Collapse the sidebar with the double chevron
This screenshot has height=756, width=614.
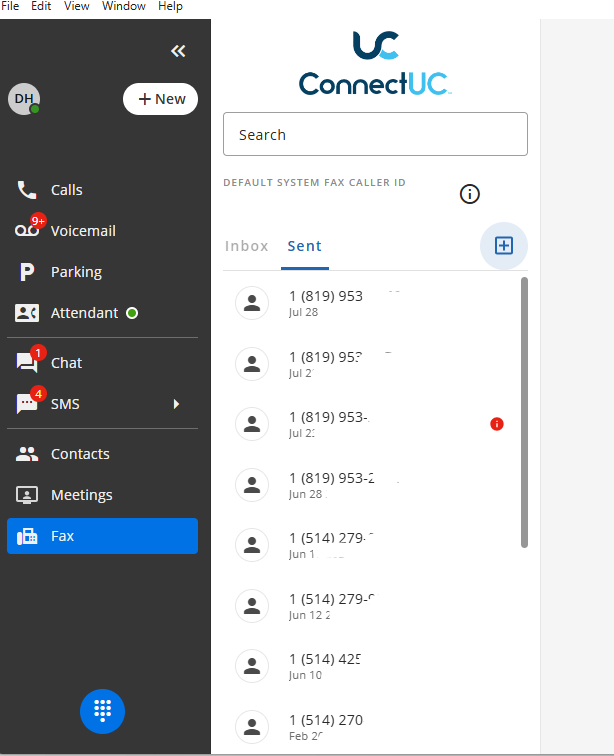pyautogui.click(x=178, y=51)
